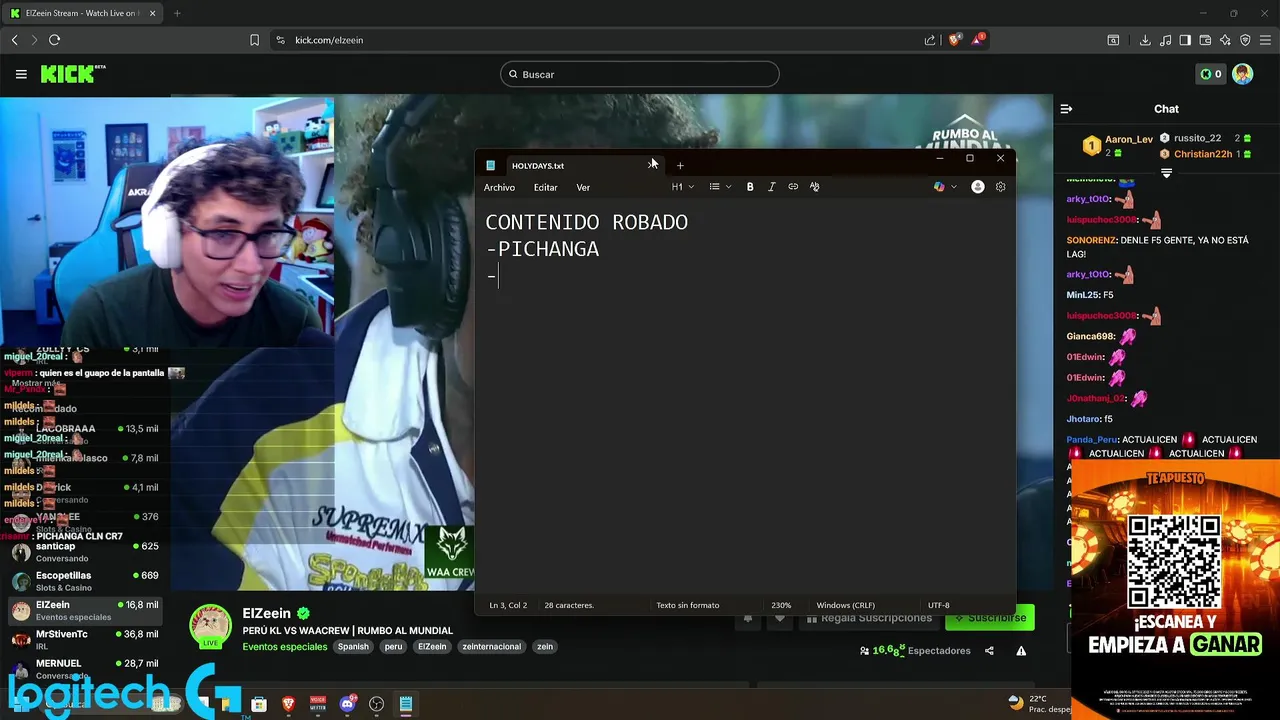Click 'Texto sin formato' in the status bar
The image size is (1280, 720).
tap(687, 605)
